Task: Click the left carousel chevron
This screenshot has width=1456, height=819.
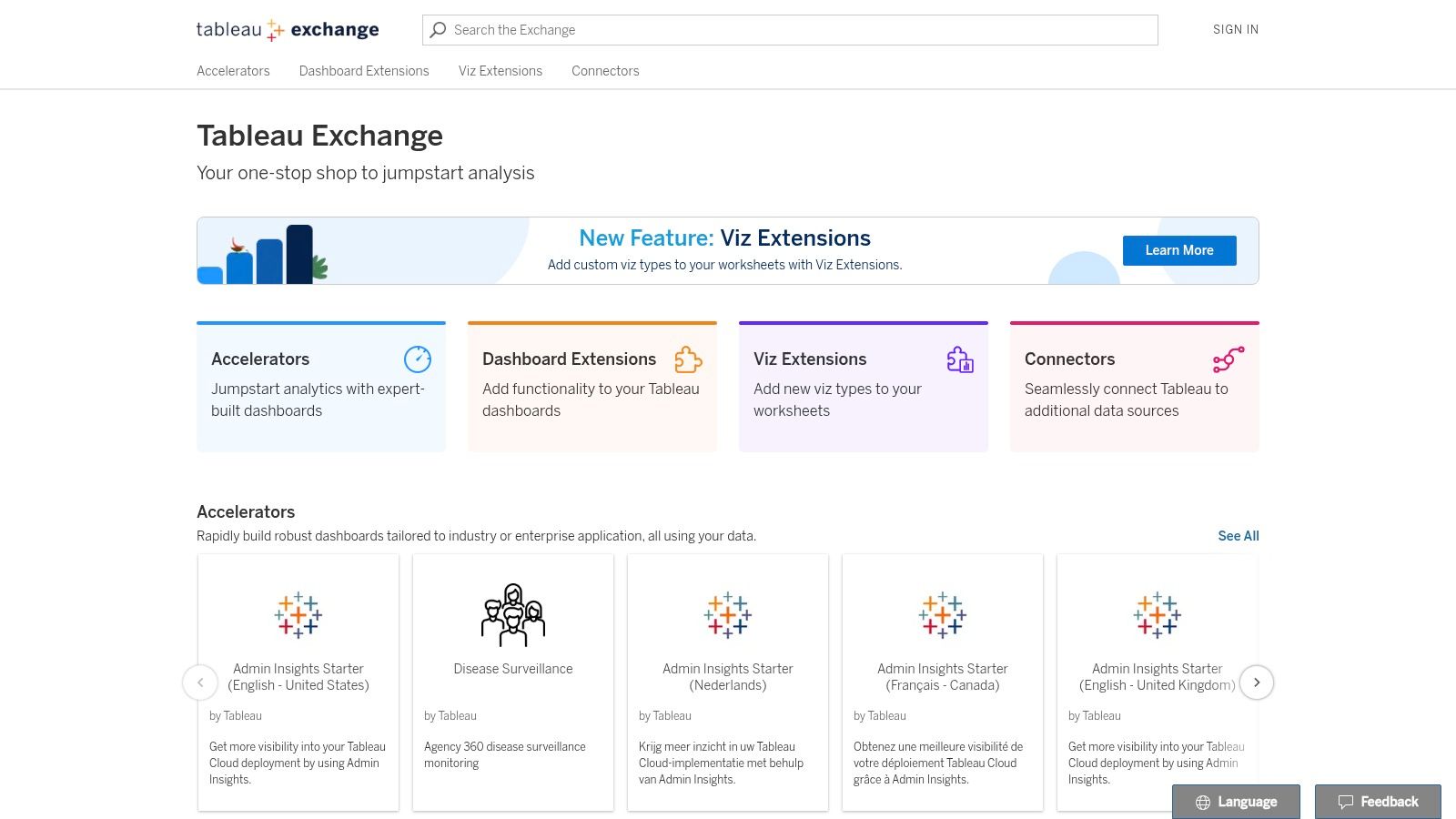Action: tap(200, 682)
